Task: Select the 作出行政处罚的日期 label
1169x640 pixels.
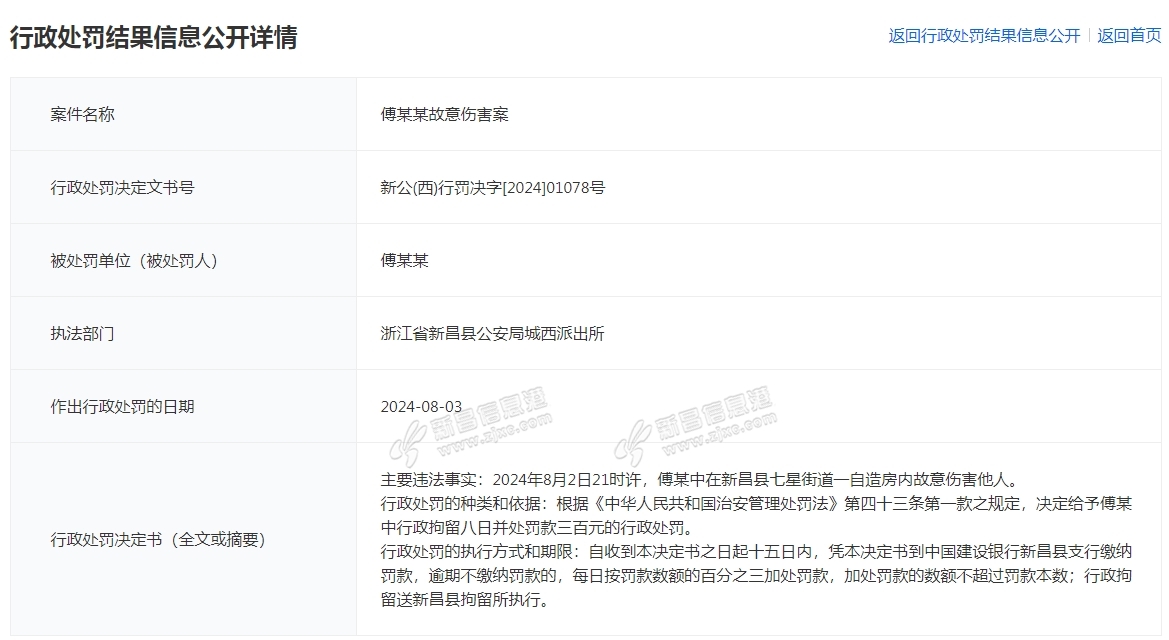Action: pyautogui.click(x=122, y=406)
